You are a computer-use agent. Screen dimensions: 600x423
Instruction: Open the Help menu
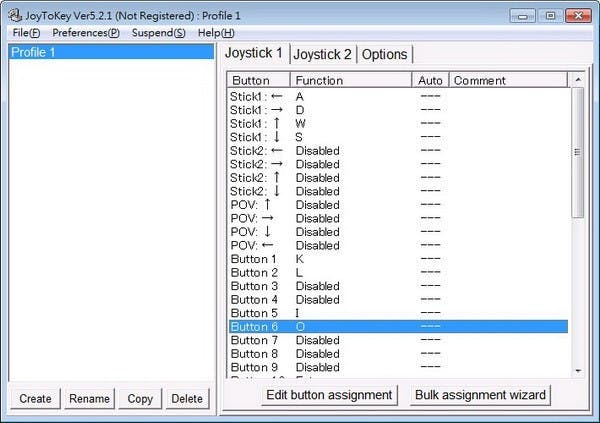(216, 33)
